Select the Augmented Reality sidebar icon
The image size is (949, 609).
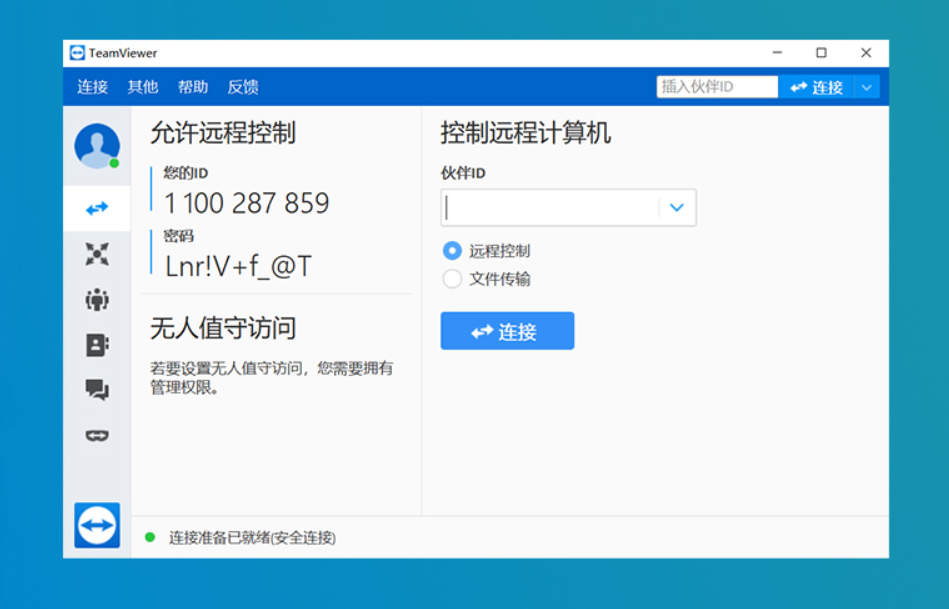96,435
